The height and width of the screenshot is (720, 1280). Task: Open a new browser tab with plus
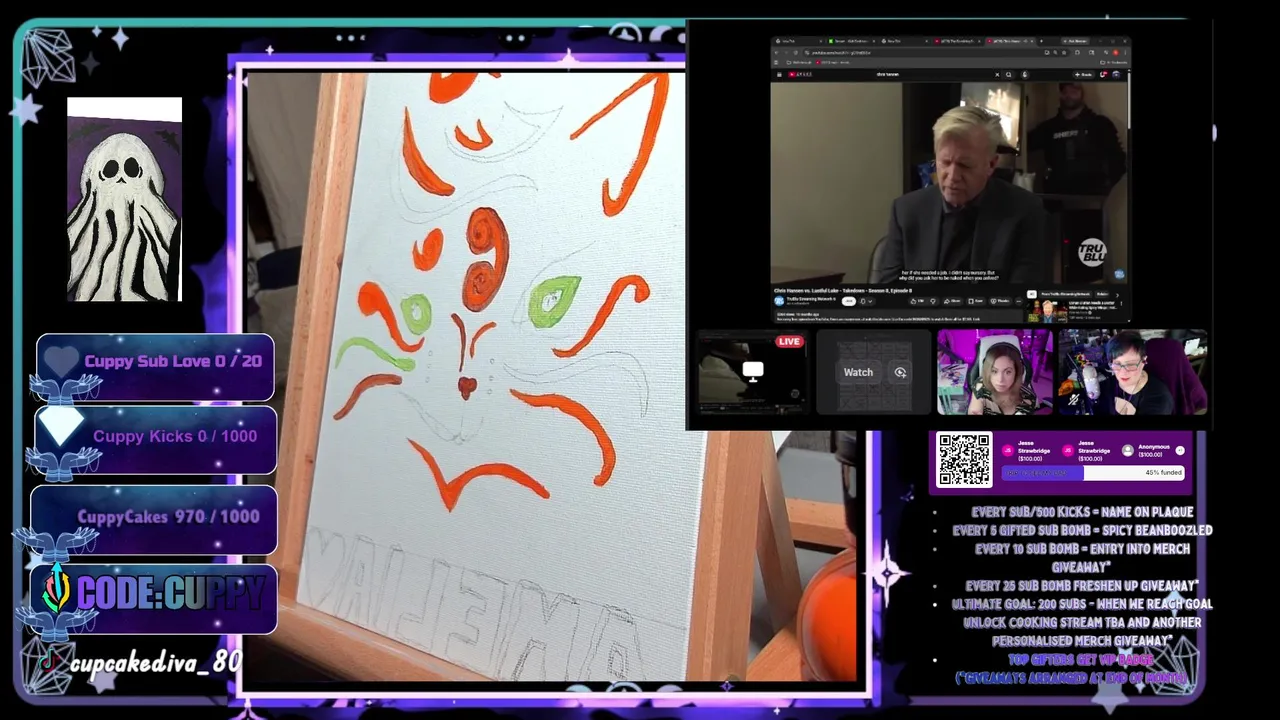pos(1041,41)
